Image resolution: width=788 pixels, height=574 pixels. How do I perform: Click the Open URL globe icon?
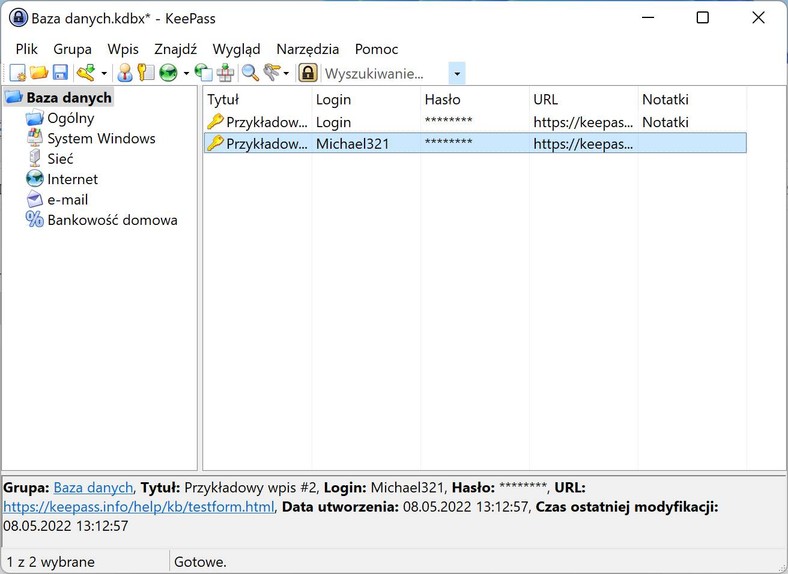[x=168, y=73]
